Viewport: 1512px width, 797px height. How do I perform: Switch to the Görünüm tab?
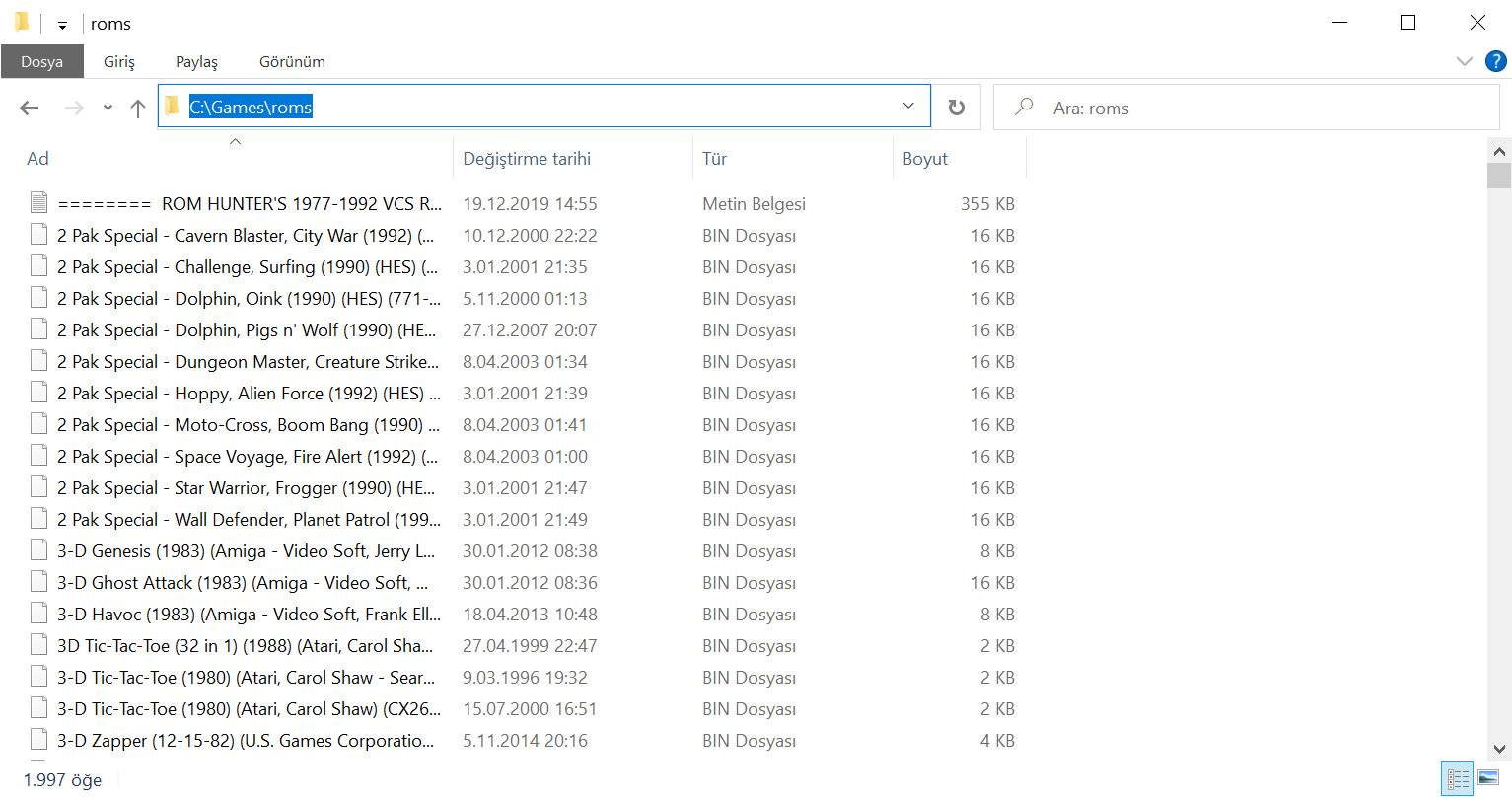[292, 61]
